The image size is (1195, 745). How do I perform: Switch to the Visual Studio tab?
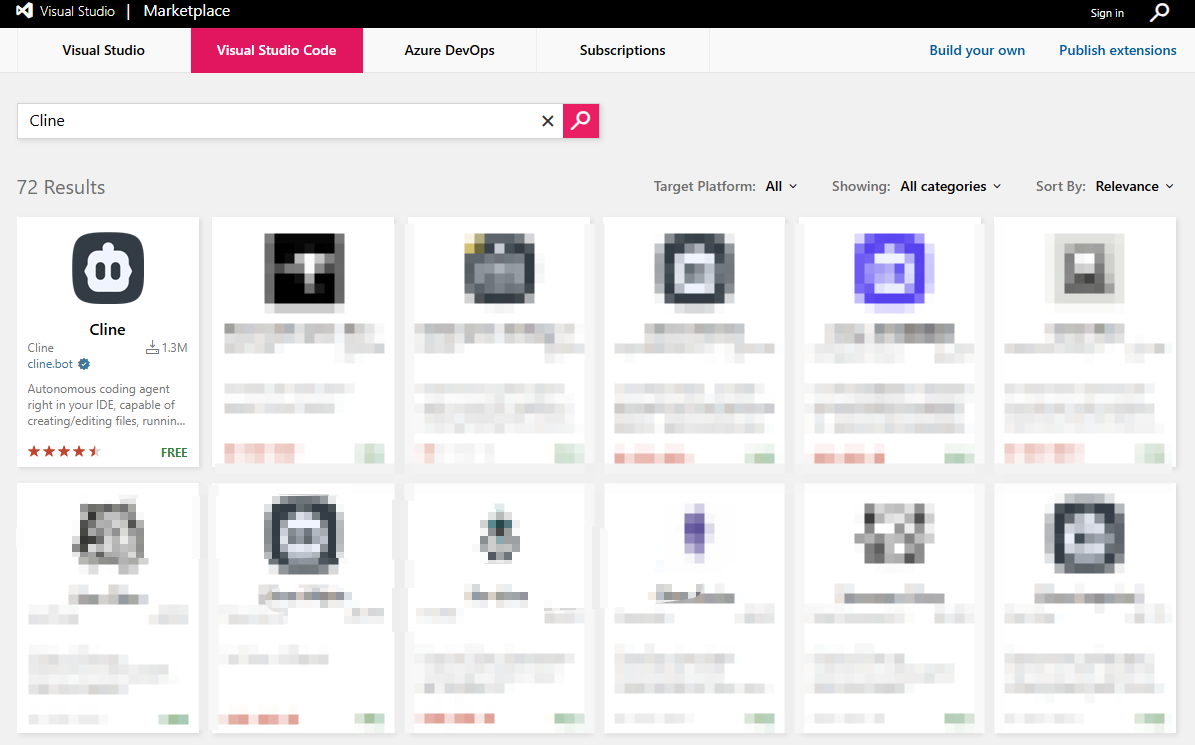pyautogui.click(x=104, y=50)
